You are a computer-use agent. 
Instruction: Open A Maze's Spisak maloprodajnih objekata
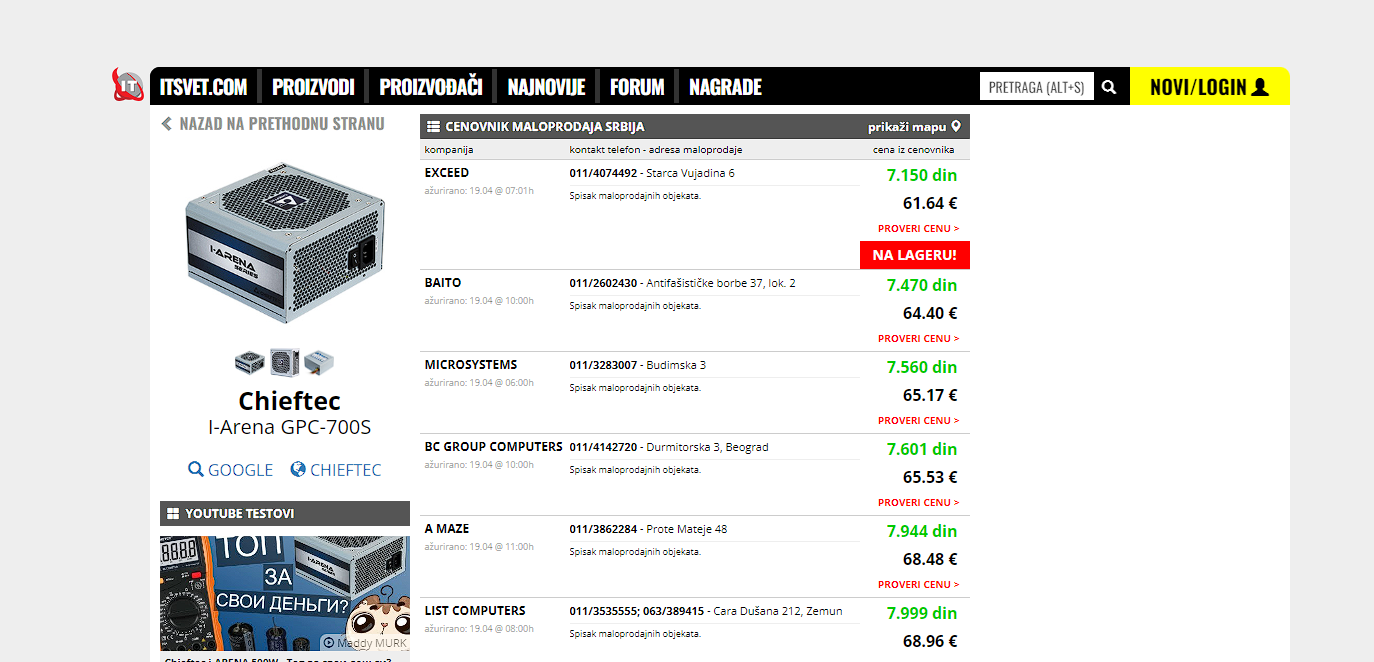(635, 552)
